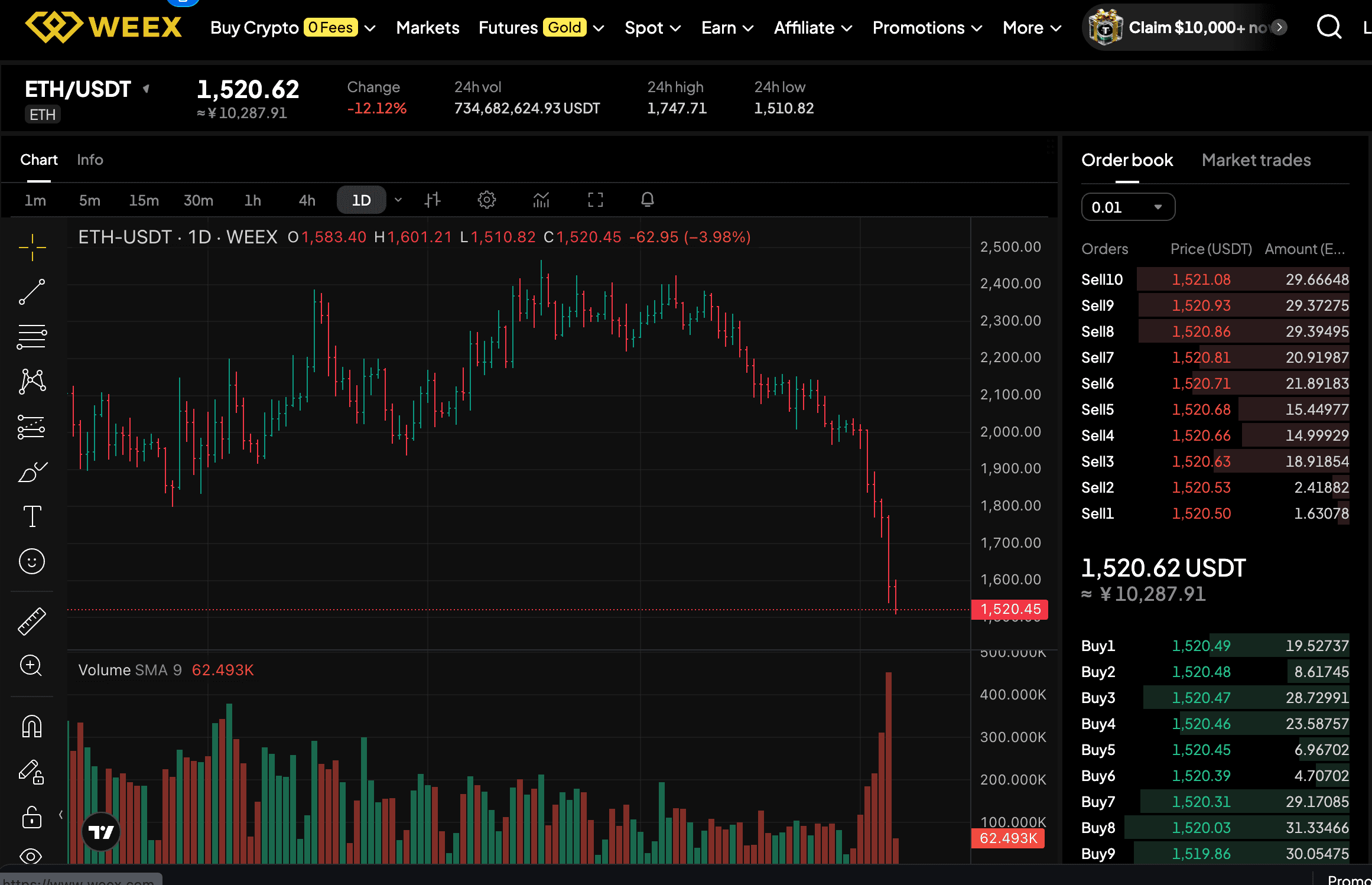Select the 1D timeframe
The height and width of the screenshot is (885, 1372).
[x=362, y=200]
